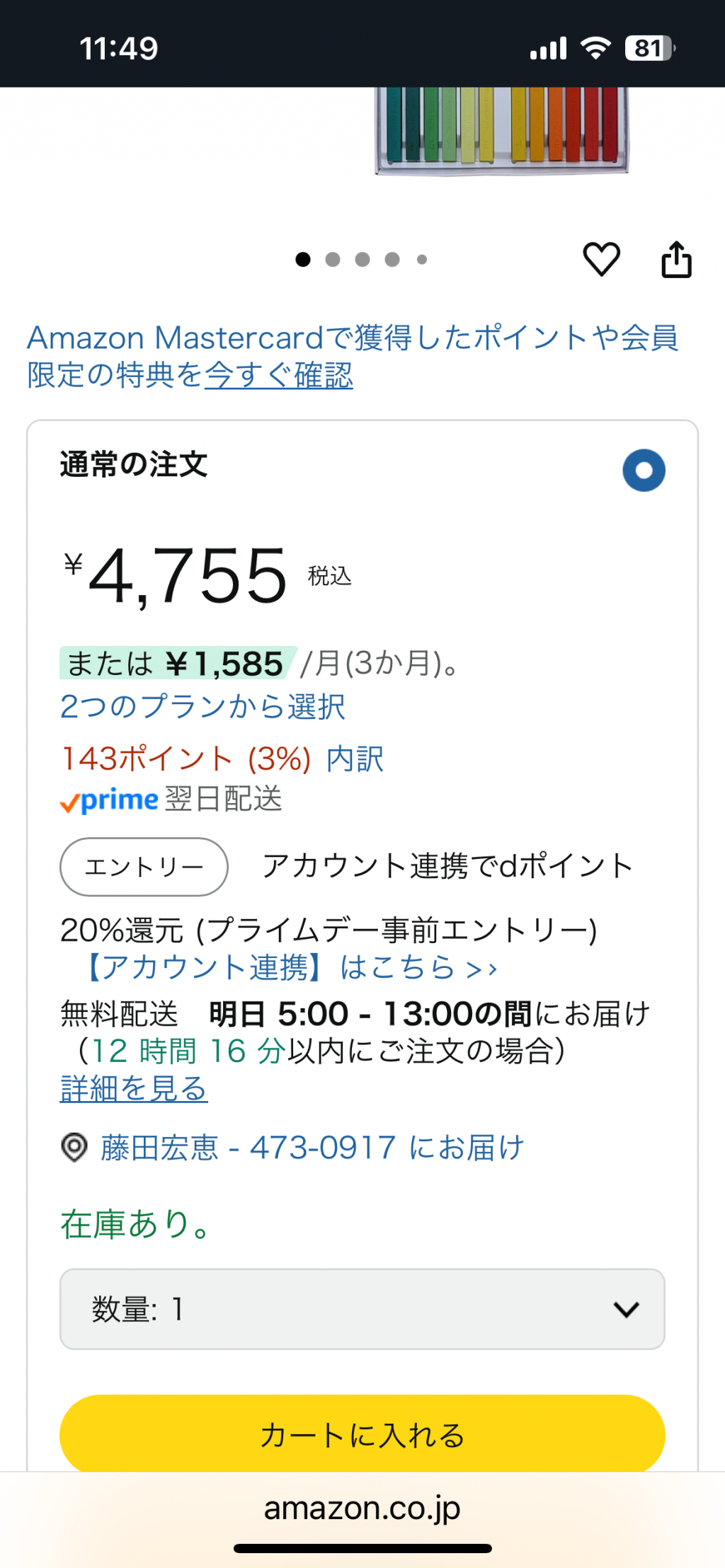This screenshot has width=725, height=1568.
Task: Go to second image carousel dot
Action: click(333, 260)
